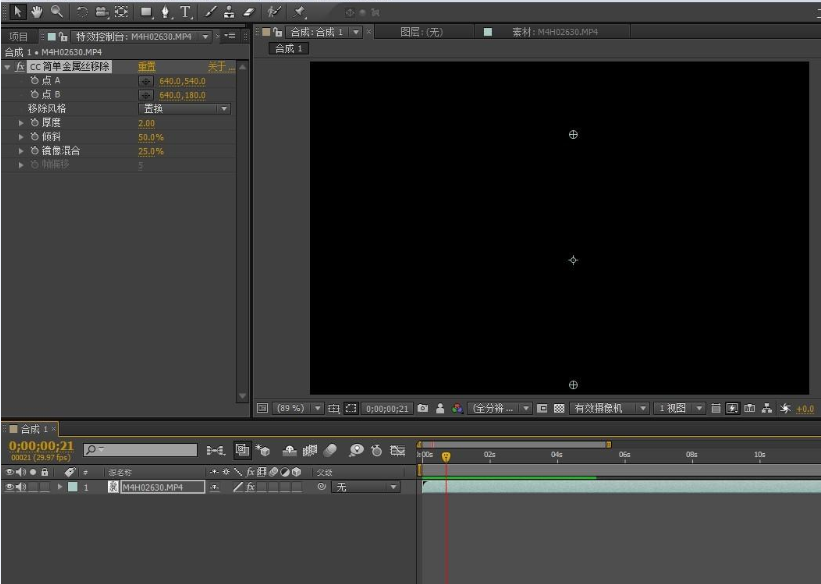Select the Pen tool

coord(165,12)
